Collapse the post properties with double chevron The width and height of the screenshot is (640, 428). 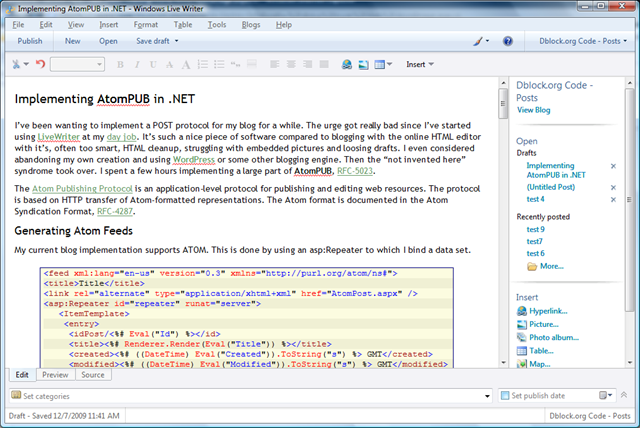[x=624, y=395]
